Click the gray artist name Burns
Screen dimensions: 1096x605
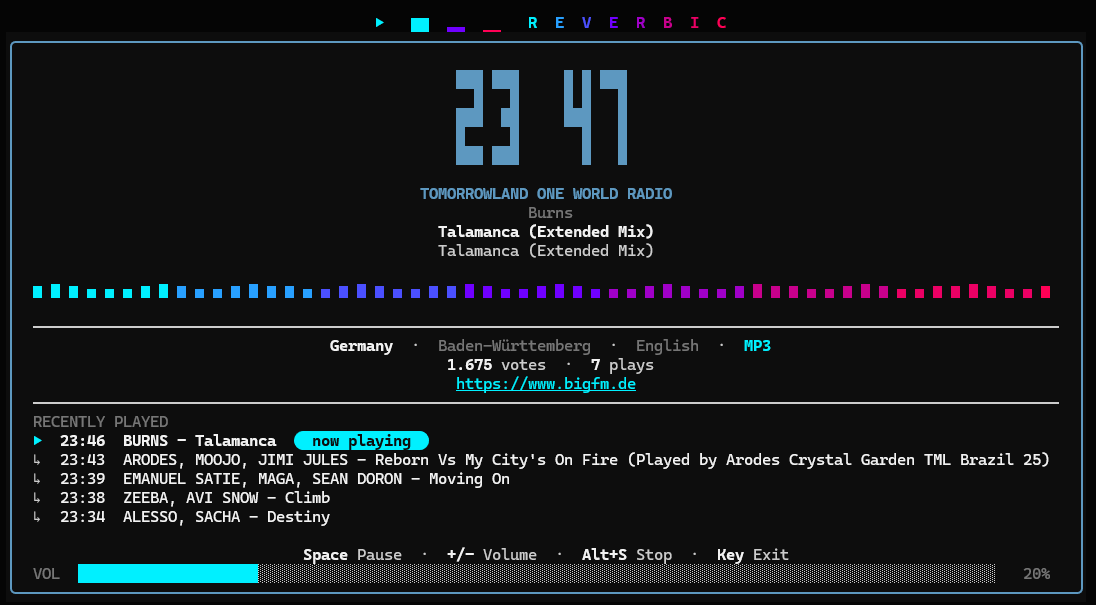[x=550, y=212]
